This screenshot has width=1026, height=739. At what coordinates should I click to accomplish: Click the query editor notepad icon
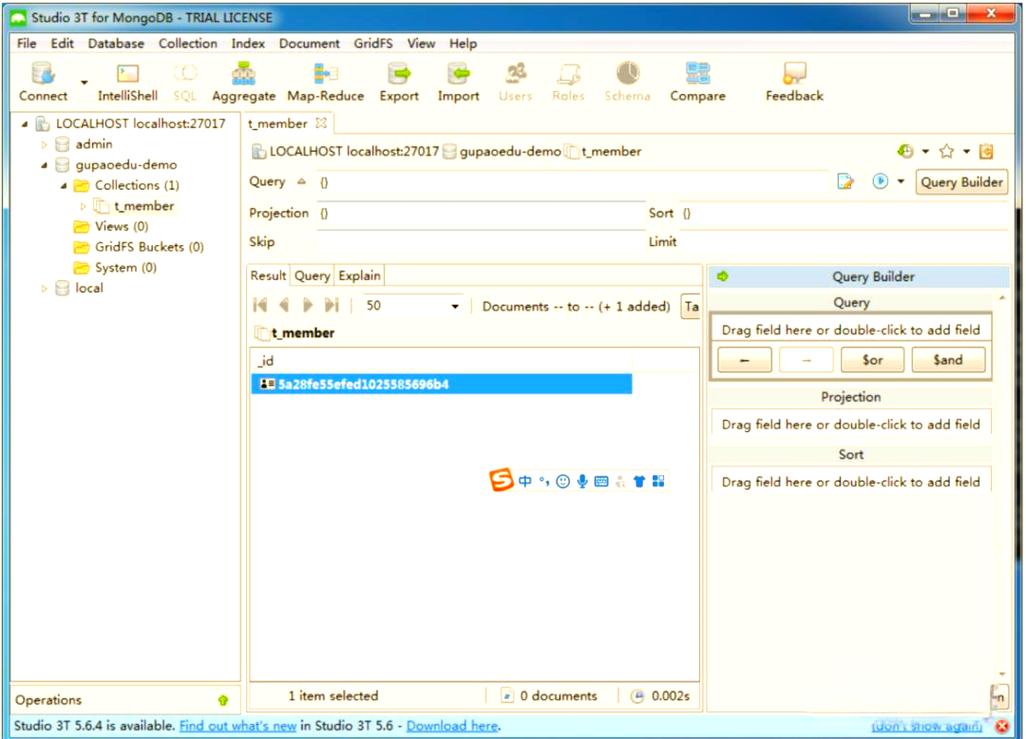tap(845, 181)
